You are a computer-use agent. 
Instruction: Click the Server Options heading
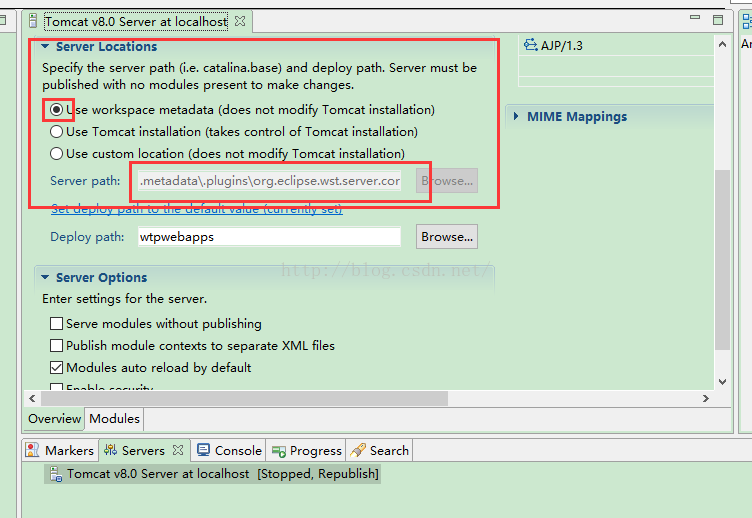coord(102,277)
